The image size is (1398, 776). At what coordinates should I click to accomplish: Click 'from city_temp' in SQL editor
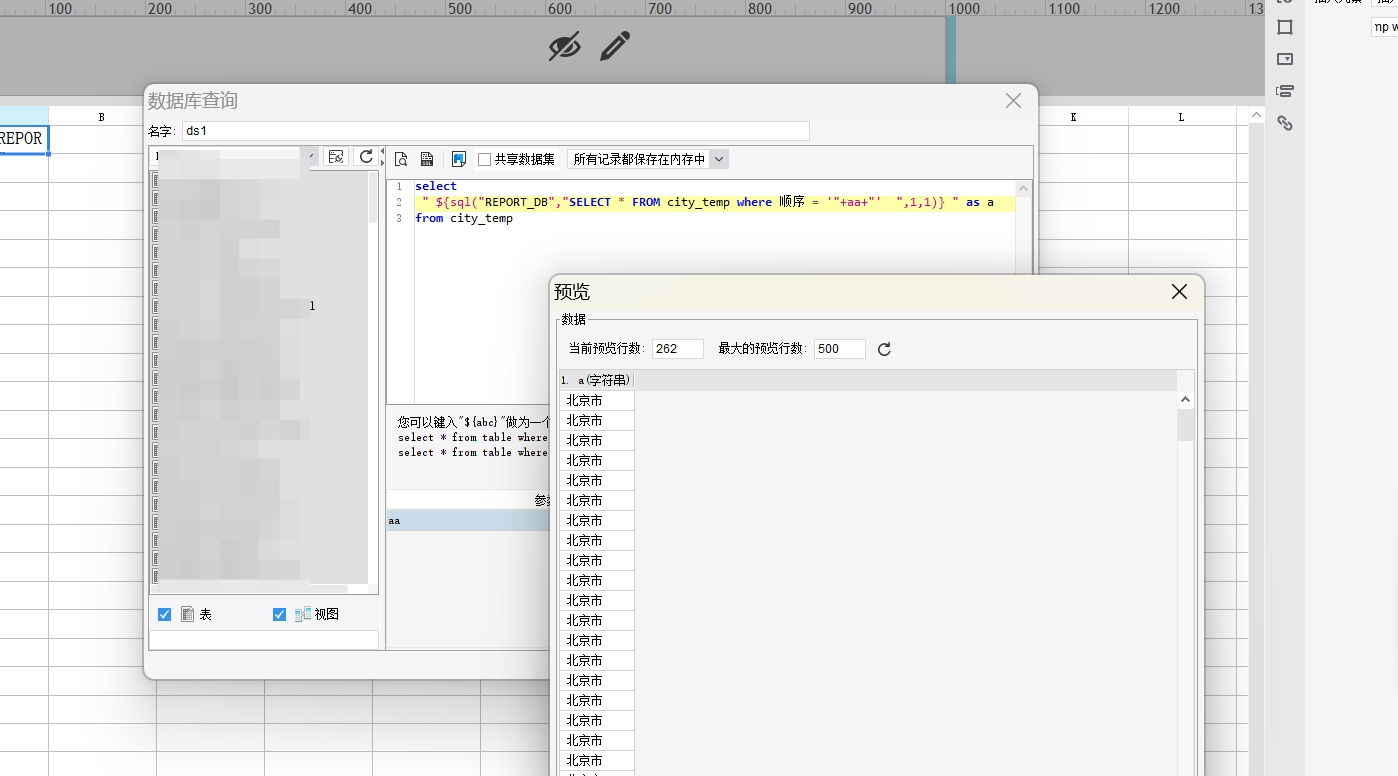click(463, 218)
